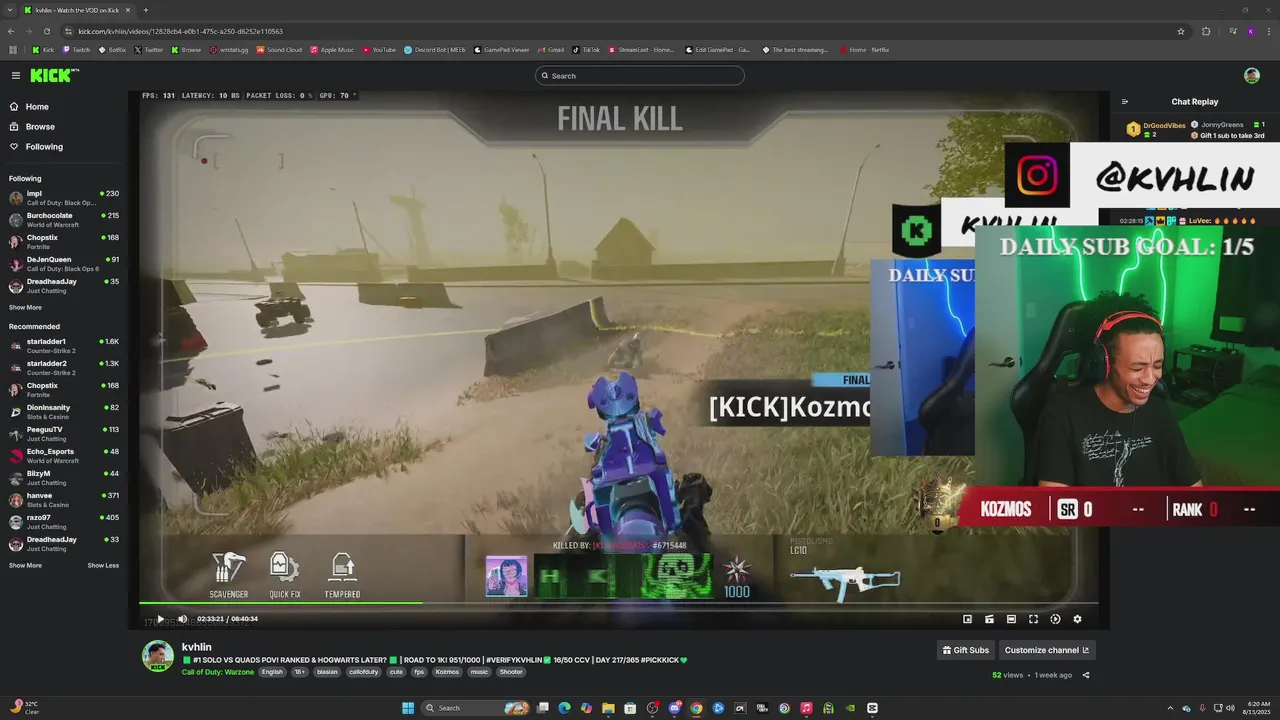Toggle fullscreen on the video player
The width and height of the screenshot is (1280, 720).
(x=1033, y=619)
